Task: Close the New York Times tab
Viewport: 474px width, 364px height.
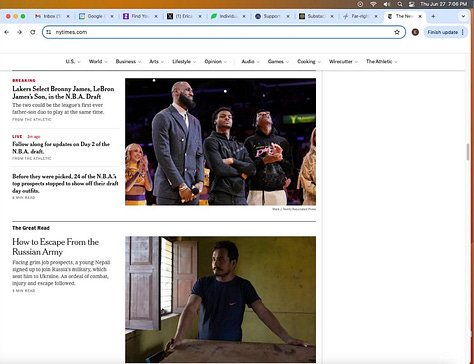Action: (x=420, y=16)
